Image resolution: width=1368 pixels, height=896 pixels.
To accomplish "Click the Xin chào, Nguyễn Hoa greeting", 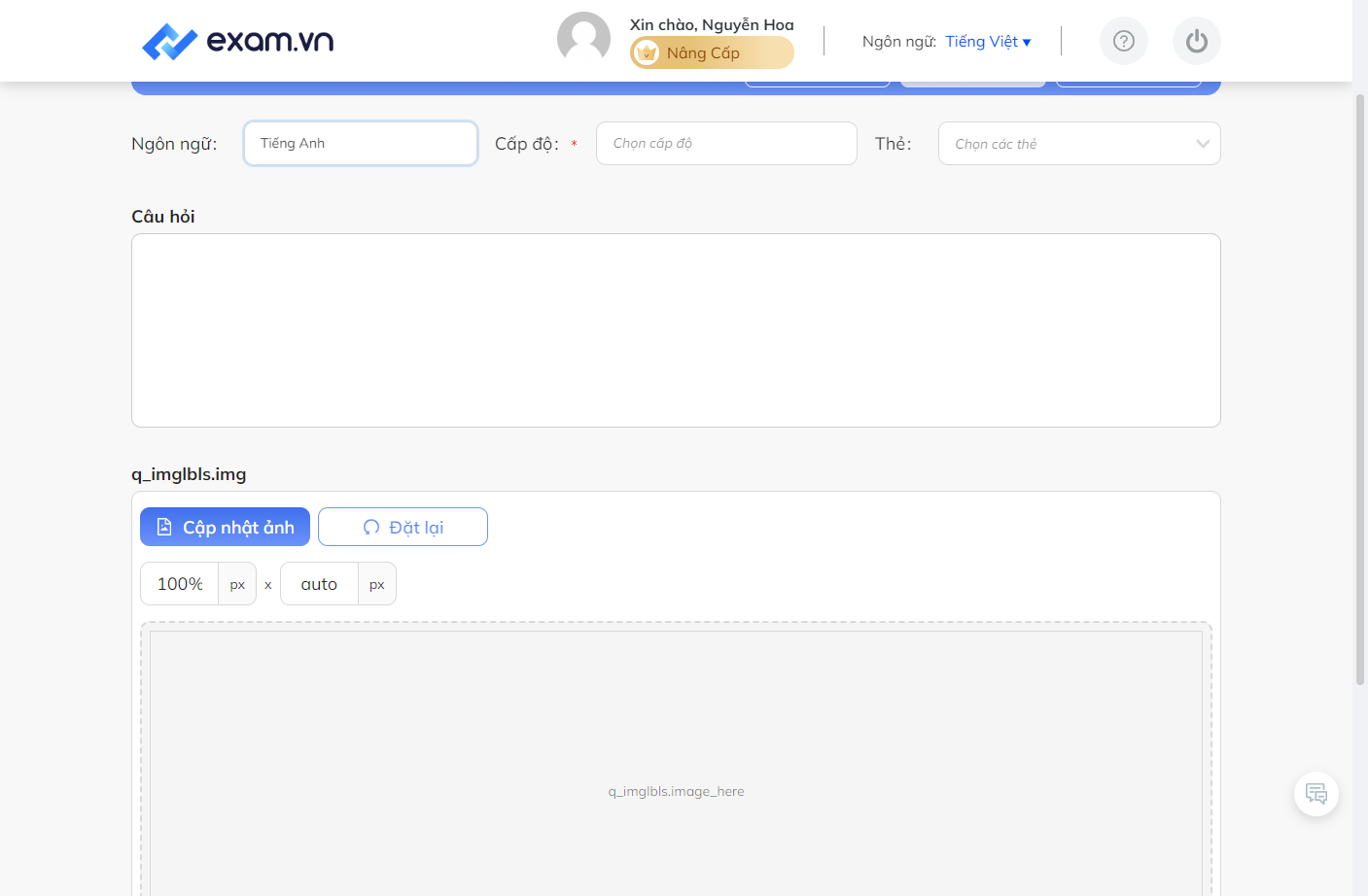I will click(712, 24).
